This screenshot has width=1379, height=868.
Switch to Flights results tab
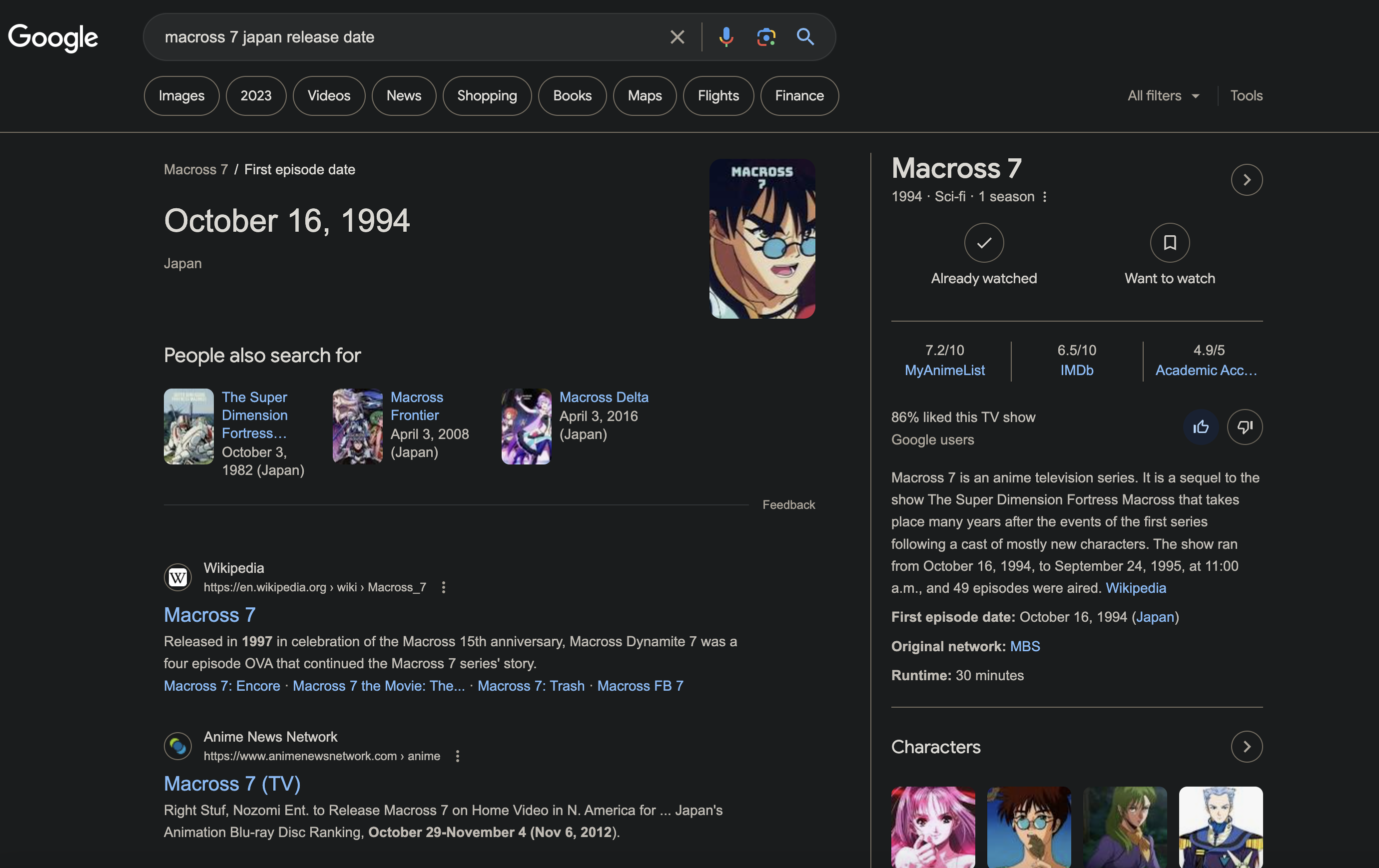click(718, 95)
